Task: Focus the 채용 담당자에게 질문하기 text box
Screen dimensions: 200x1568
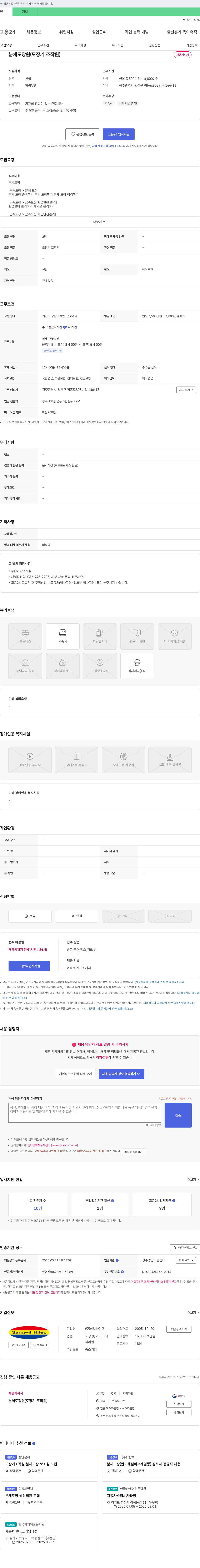Action: (x=85, y=1113)
